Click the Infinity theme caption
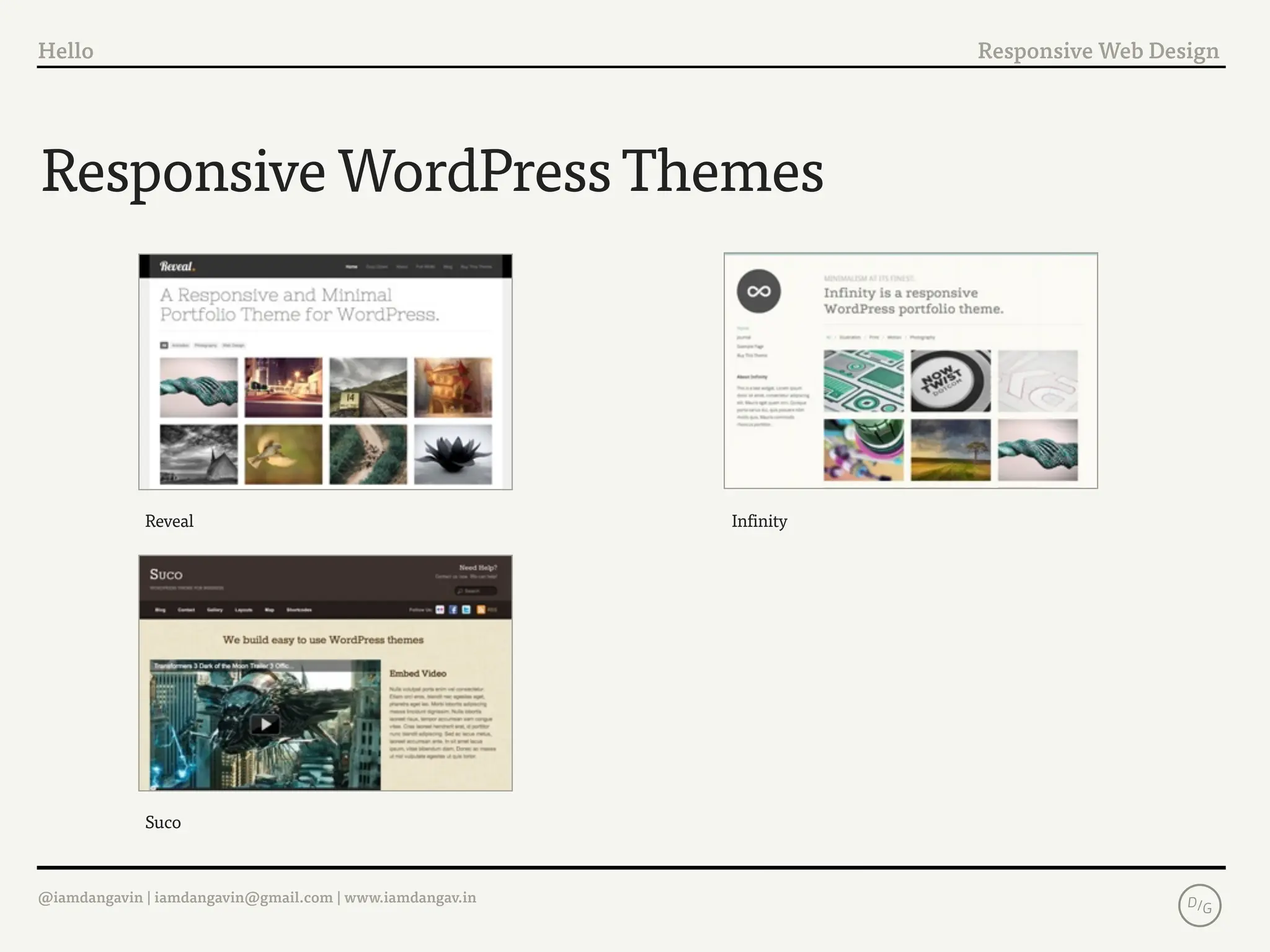This screenshot has height=952, width=1270. click(x=759, y=521)
